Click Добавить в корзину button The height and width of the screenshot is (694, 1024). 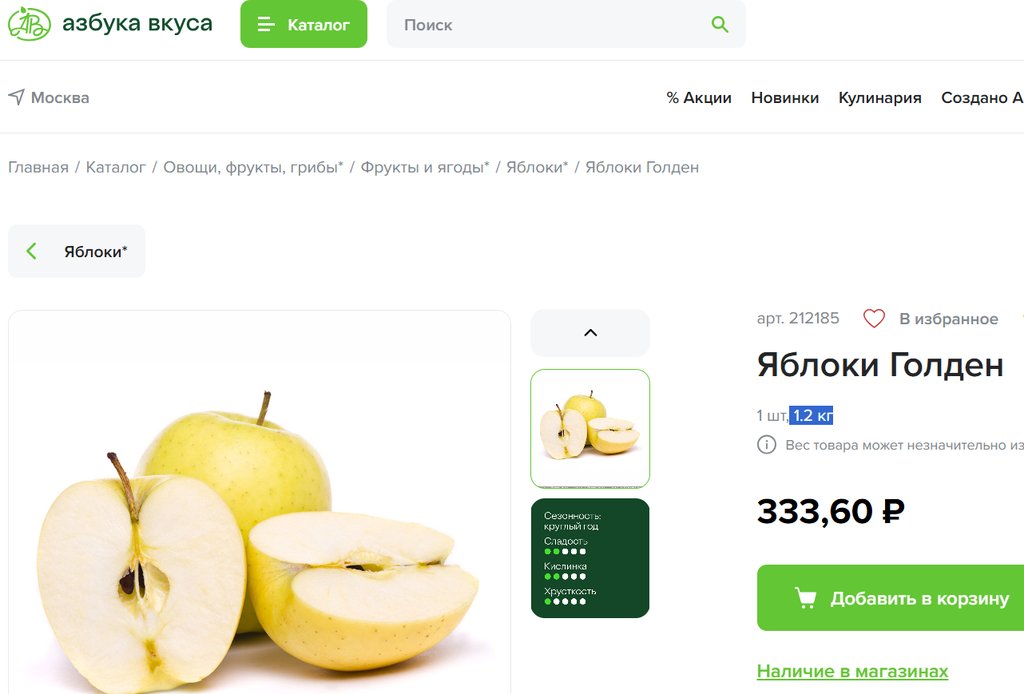[x=891, y=598]
